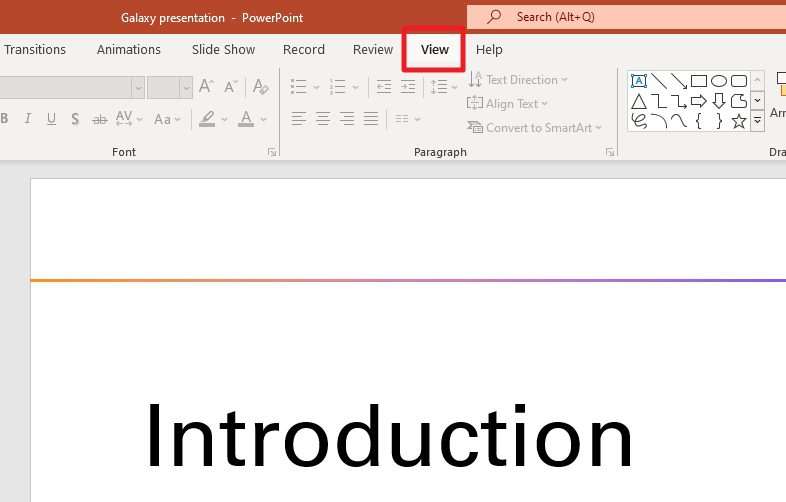Select the Text Box shape
The height and width of the screenshot is (502, 786).
pos(639,81)
